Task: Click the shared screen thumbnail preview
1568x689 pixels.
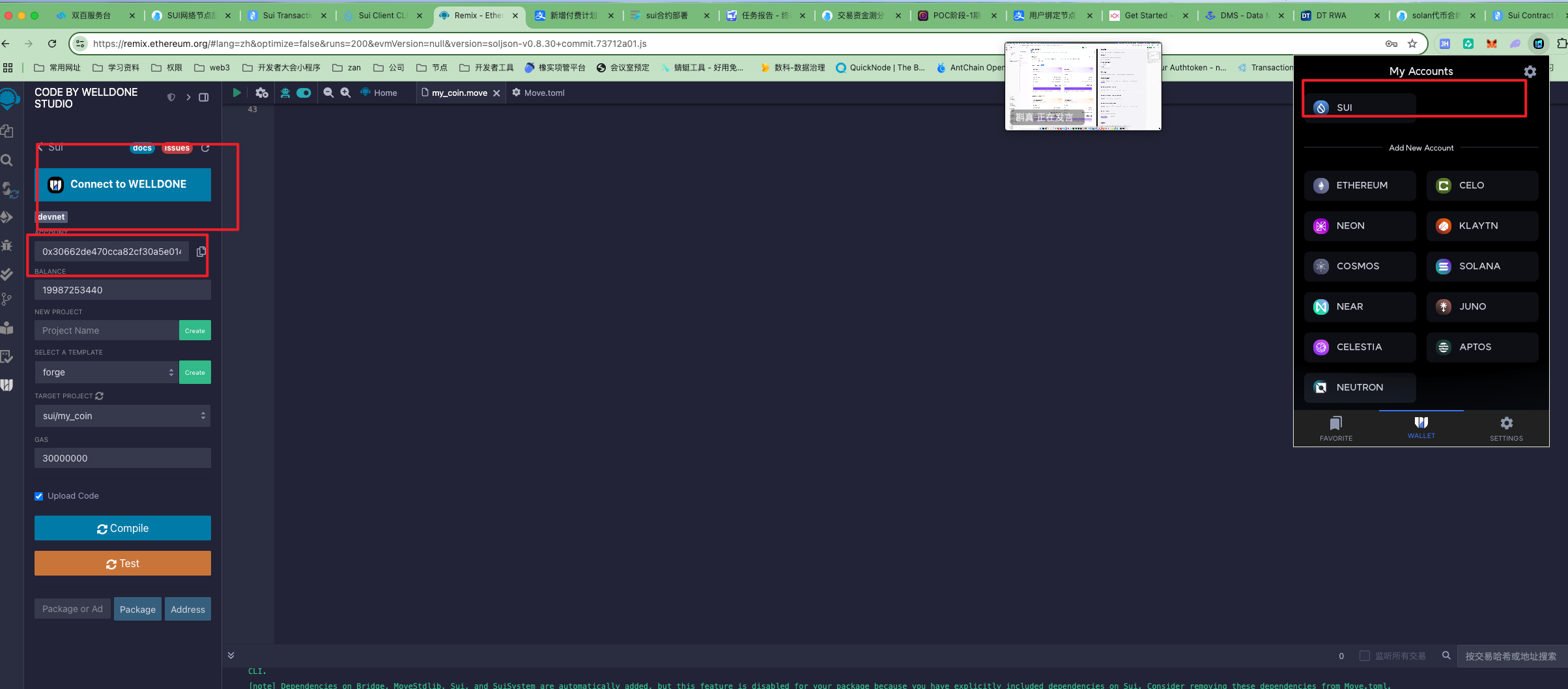Action: pos(1083,86)
